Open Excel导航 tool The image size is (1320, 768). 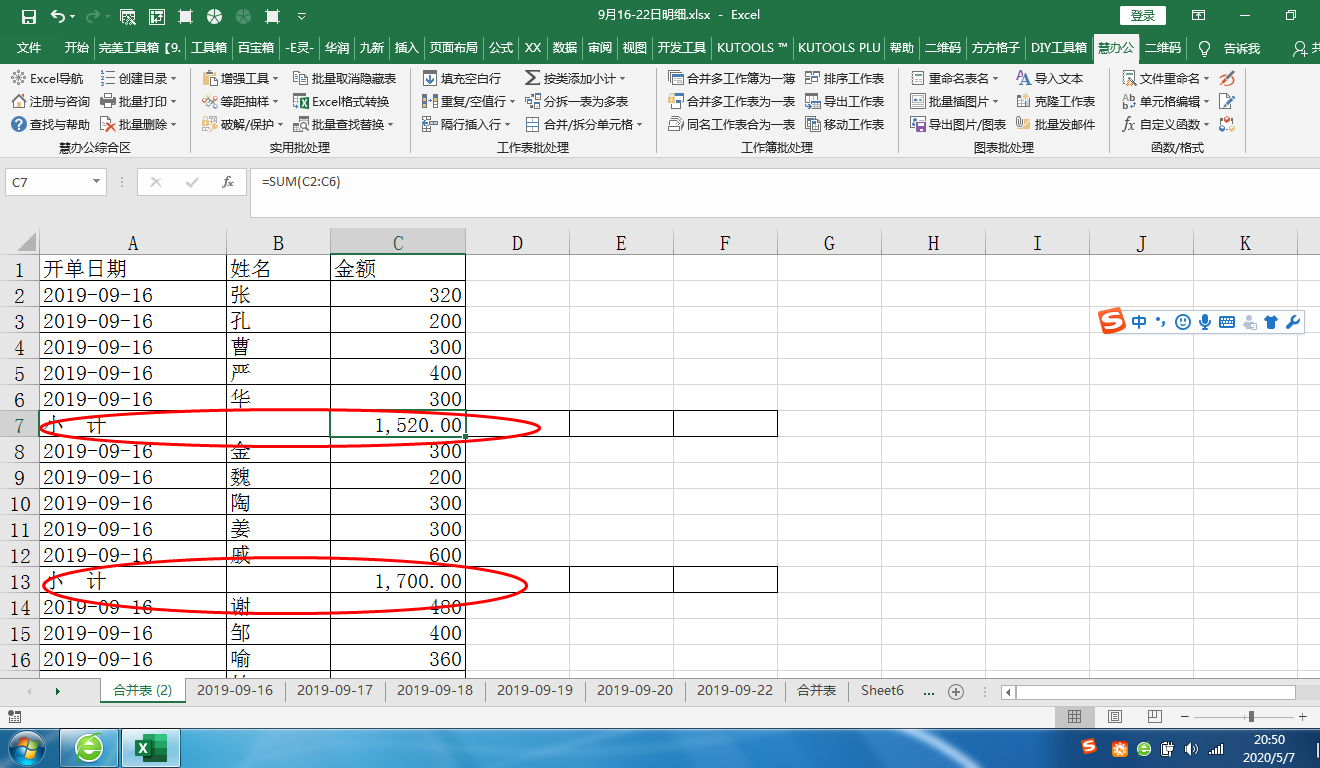(47, 78)
